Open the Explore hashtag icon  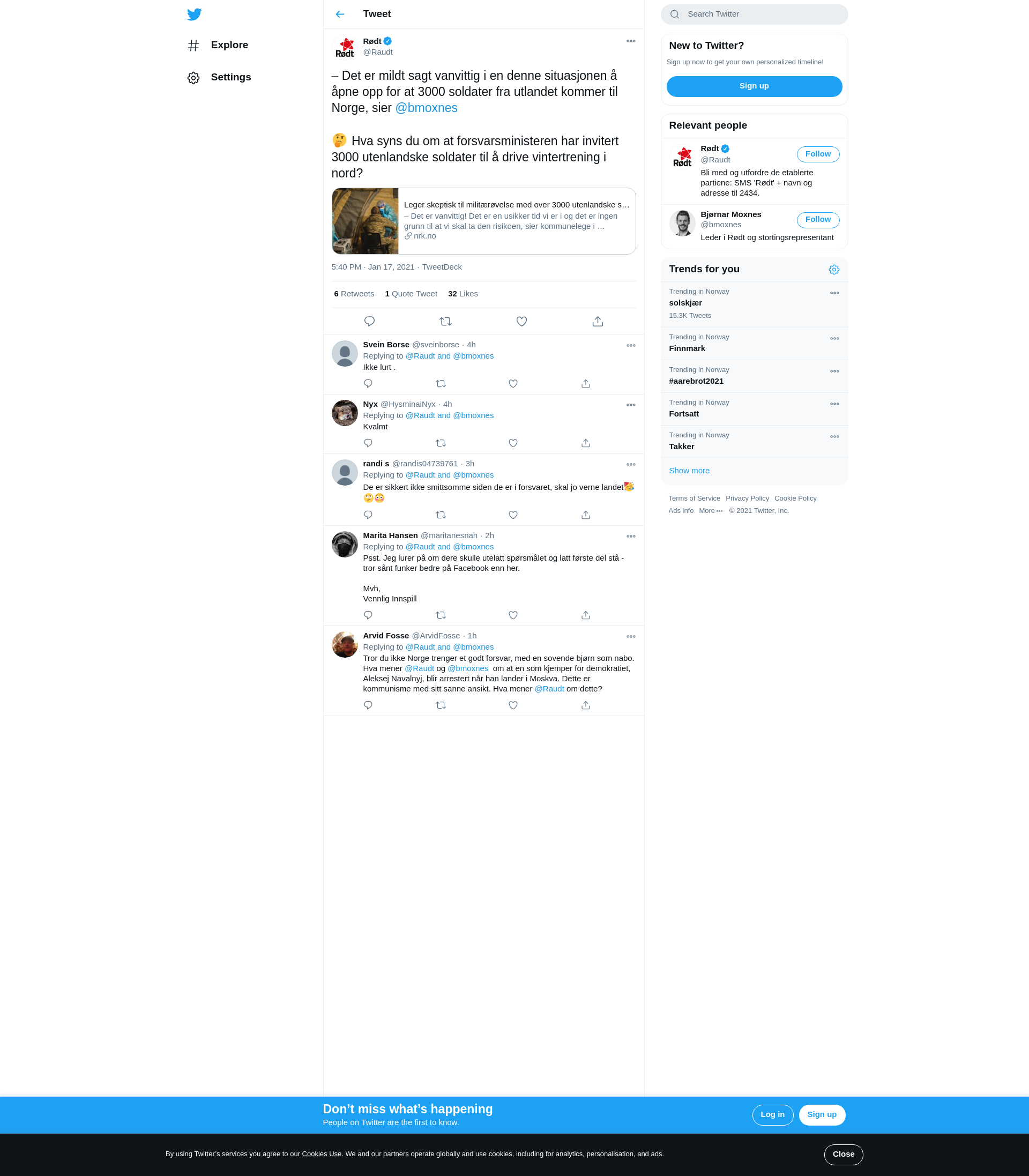[x=193, y=46]
